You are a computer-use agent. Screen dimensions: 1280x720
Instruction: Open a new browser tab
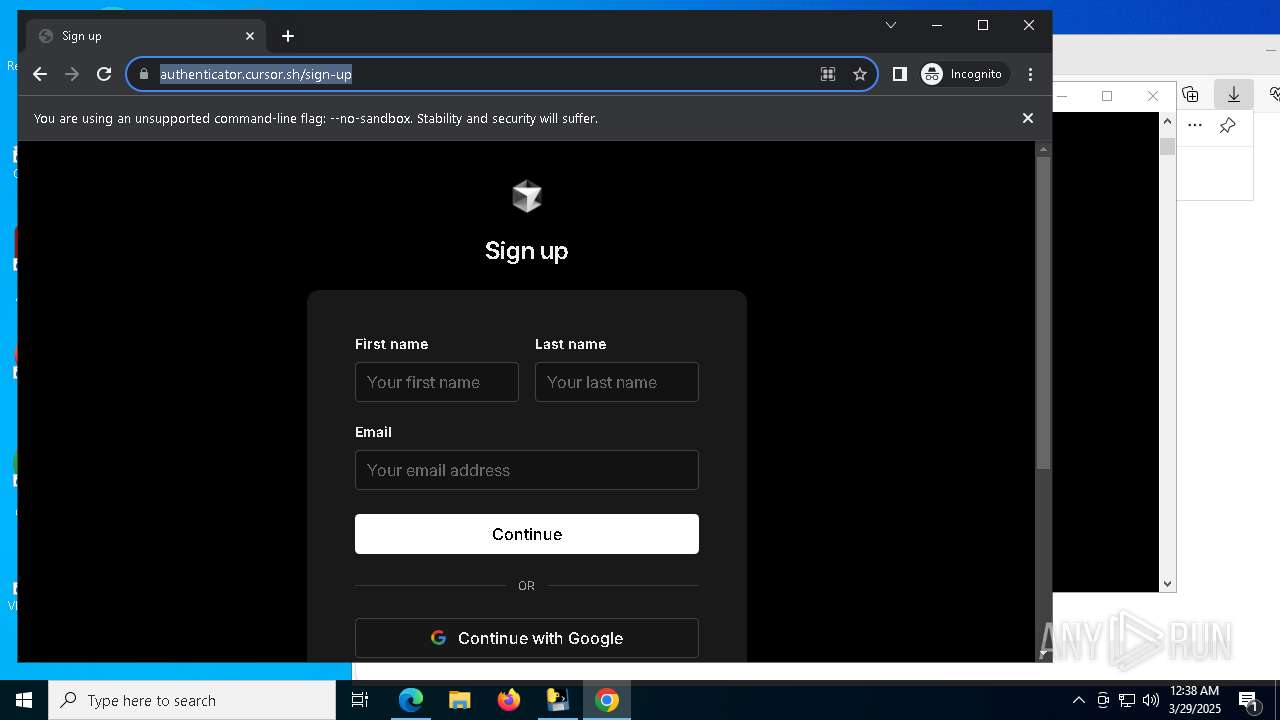tap(288, 36)
